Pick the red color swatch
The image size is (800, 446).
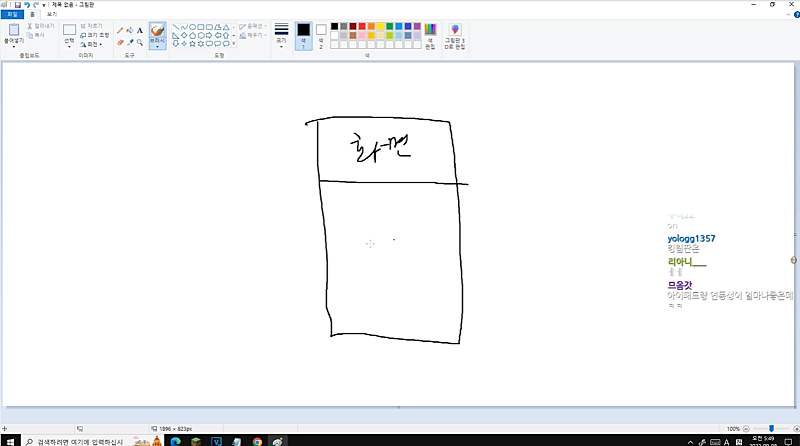coord(364,26)
